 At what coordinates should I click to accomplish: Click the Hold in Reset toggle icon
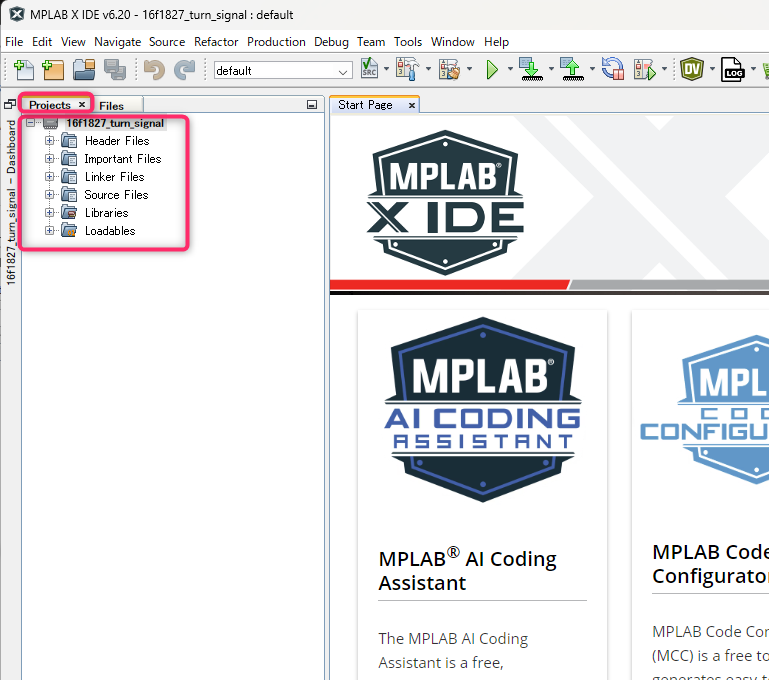coord(613,69)
